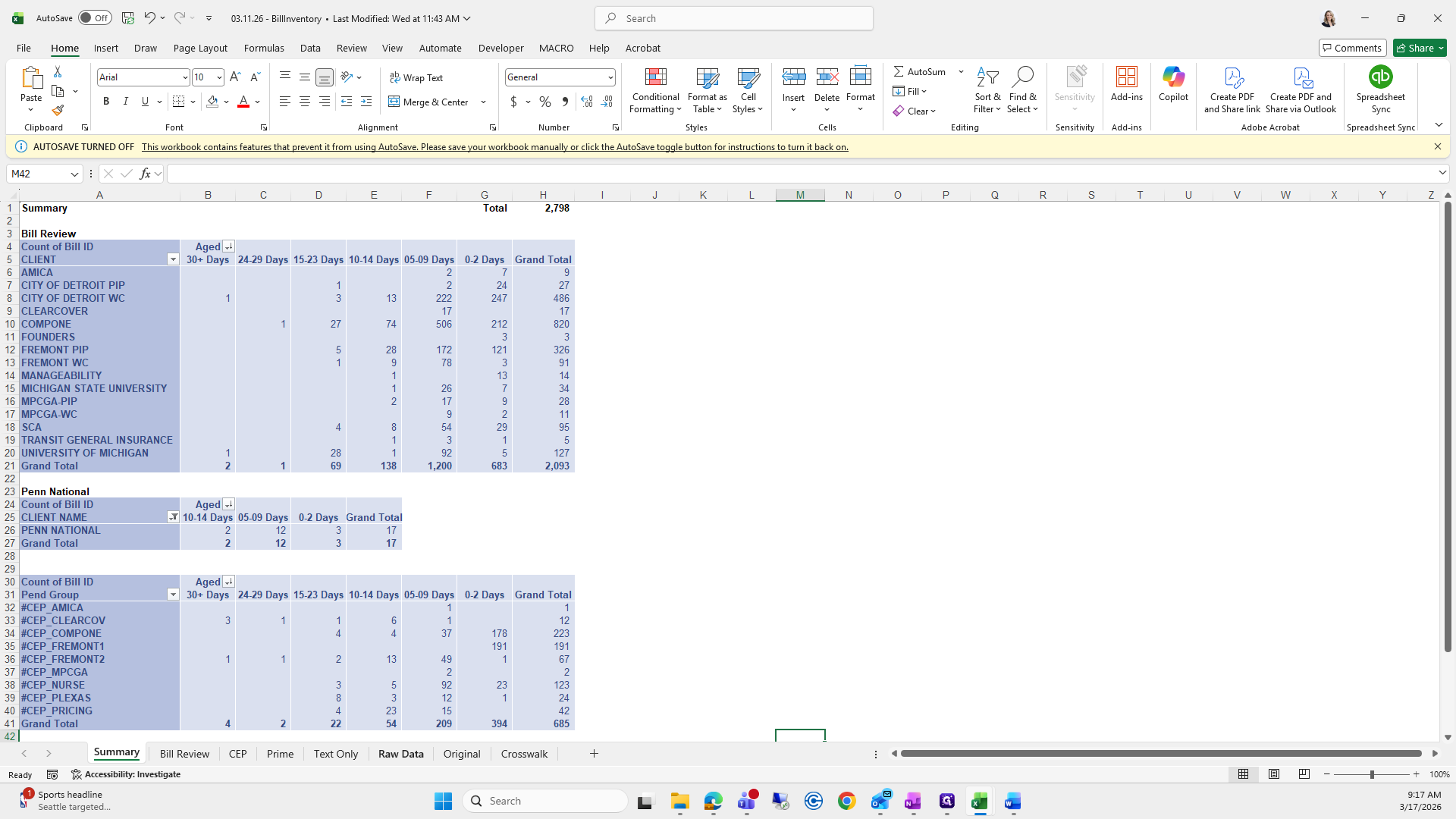The height and width of the screenshot is (819, 1456).
Task: Click the Merge & Center button
Action: 429,102
